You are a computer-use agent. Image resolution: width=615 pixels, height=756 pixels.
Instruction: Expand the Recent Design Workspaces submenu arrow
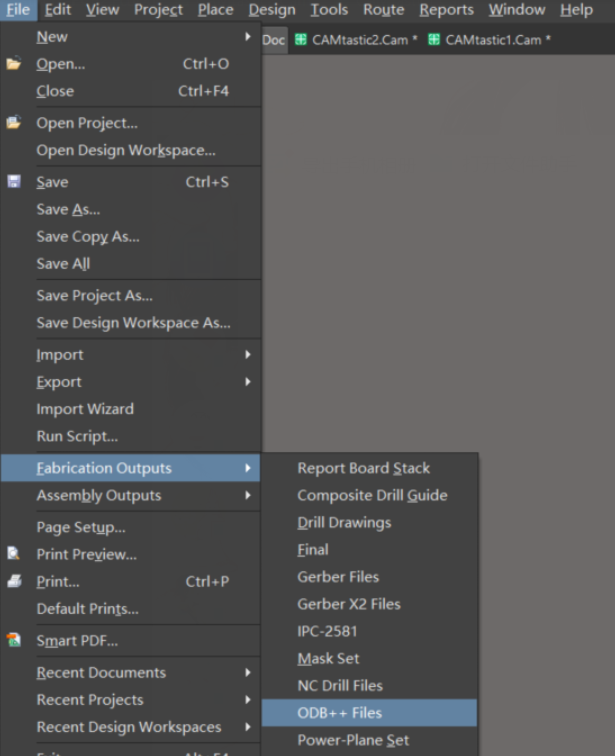pyautogui.click(x=248, y=727)
